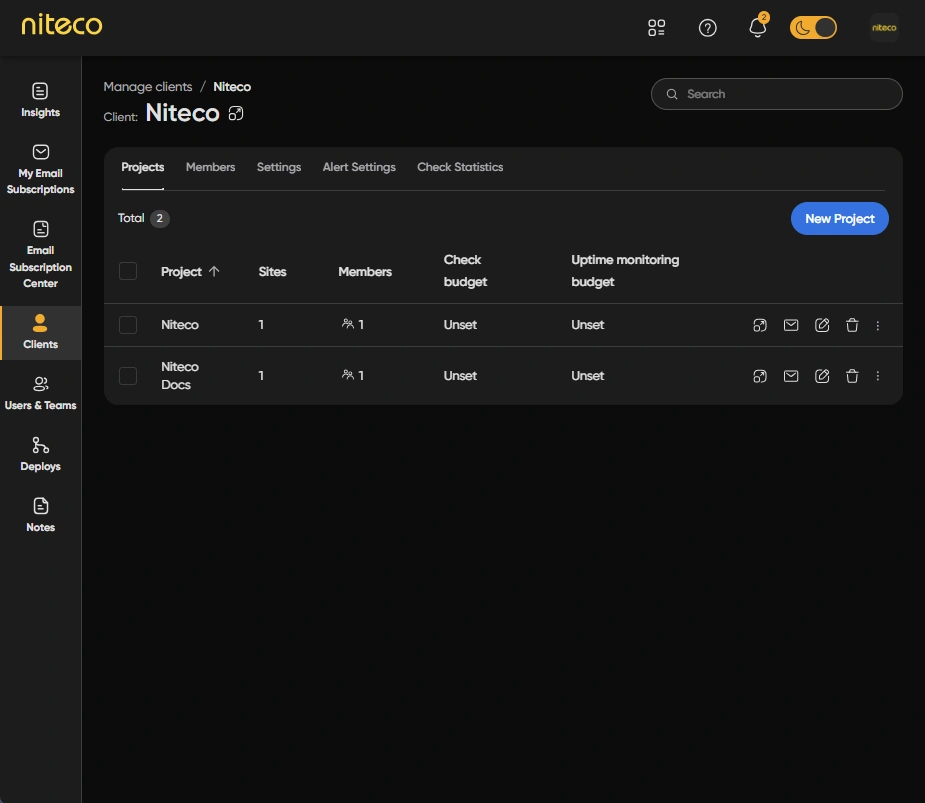Open the Niteco Docs project name

coord(180,376)
